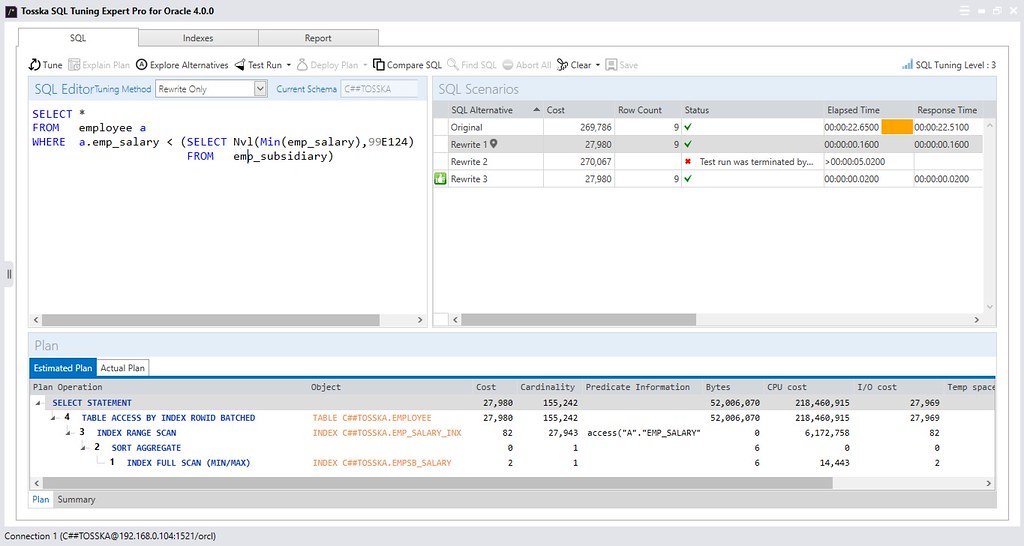Open Deploy Plan dropdown arrow
The width and height of the screenshot is (1024, 546).
tap(365, 65)
